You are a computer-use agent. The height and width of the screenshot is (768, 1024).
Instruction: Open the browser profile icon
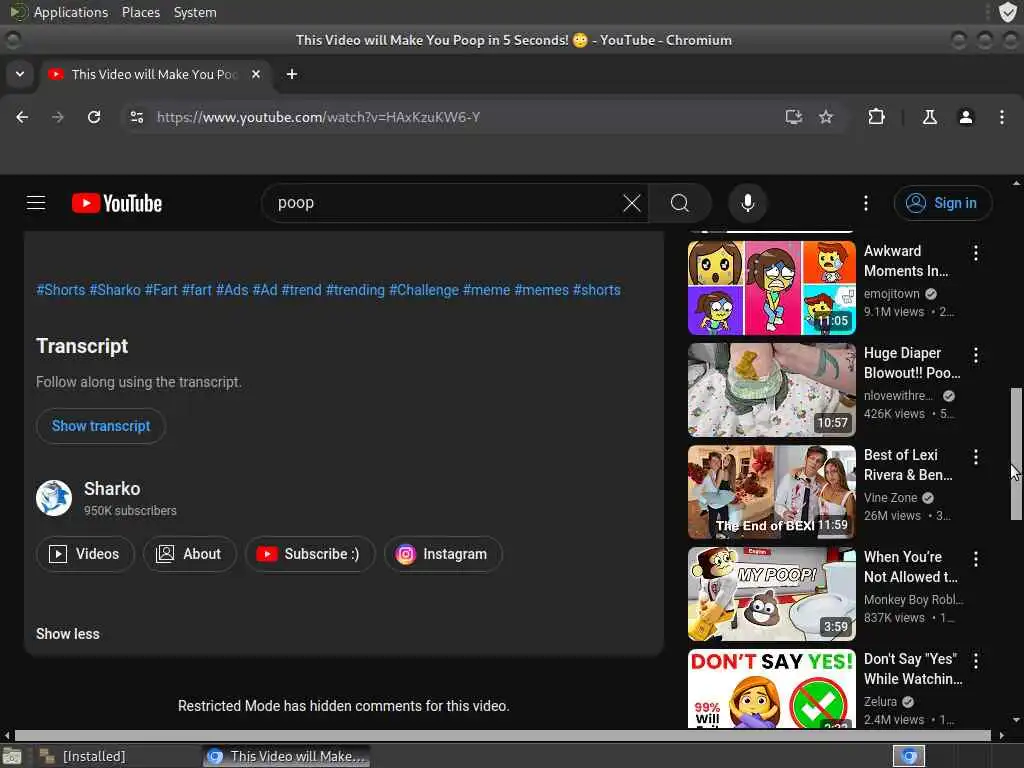pos(966,117)
